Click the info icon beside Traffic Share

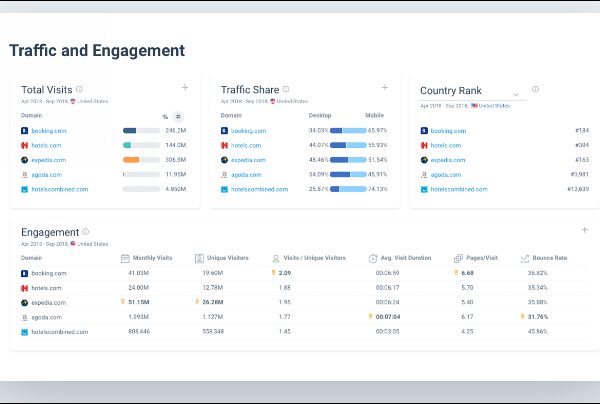(x=286, y=89)
